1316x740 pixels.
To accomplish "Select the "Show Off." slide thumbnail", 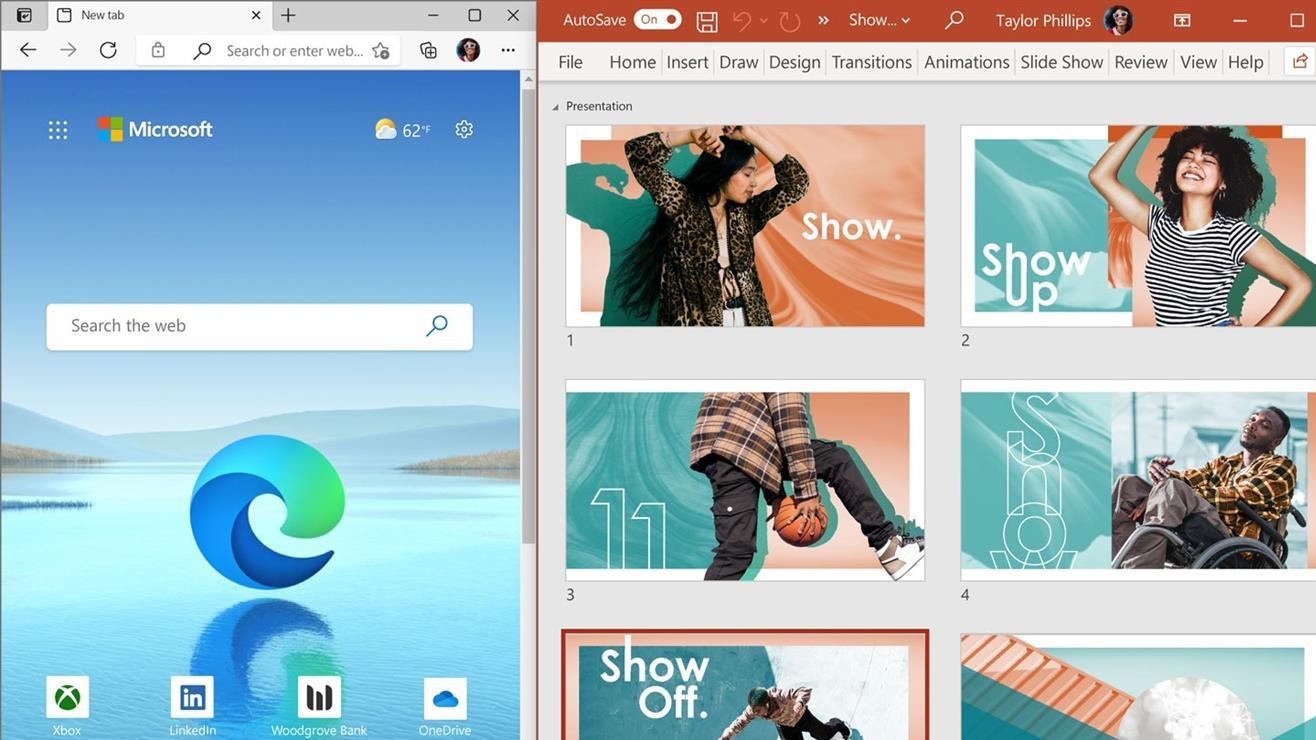I will 745,686.
